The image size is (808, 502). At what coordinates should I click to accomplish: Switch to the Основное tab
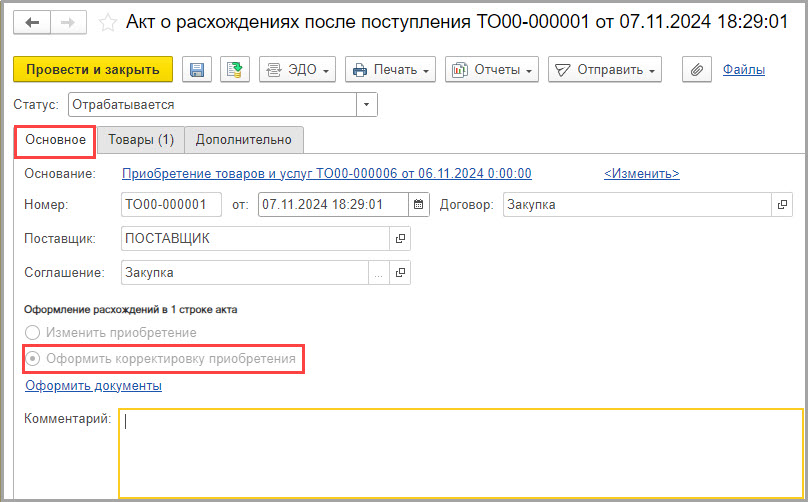55,140
